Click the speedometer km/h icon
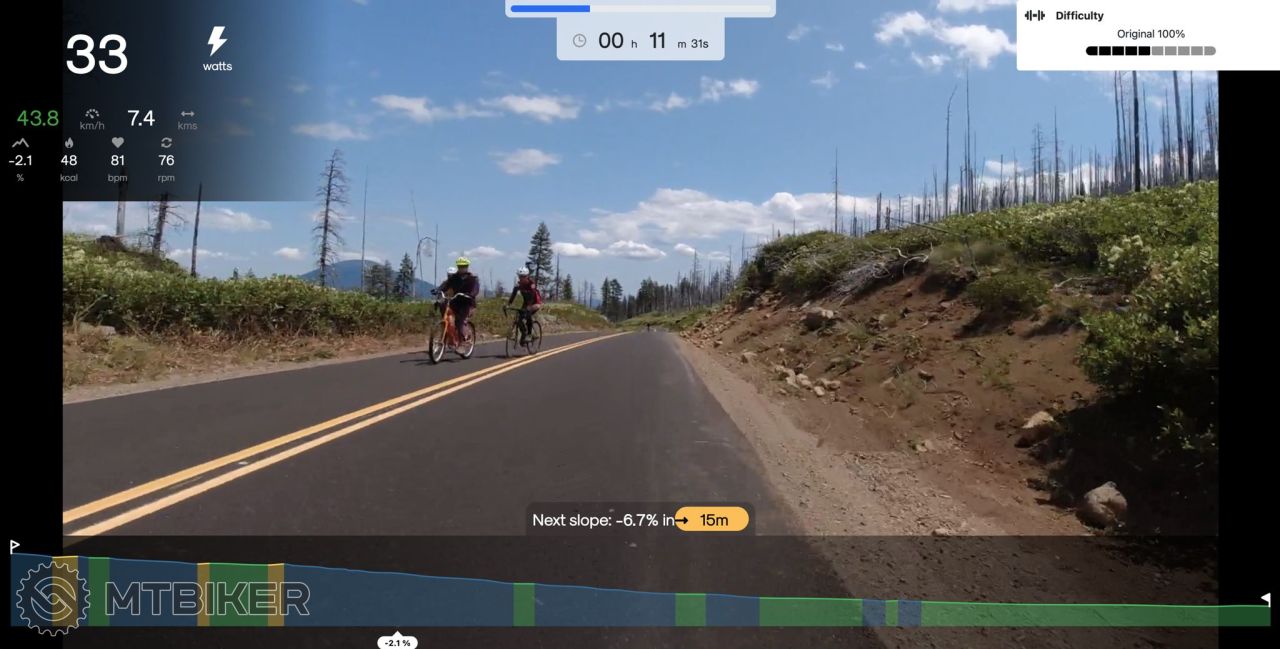Viewport: 1280px width, 649px height. tap(93, 114)
